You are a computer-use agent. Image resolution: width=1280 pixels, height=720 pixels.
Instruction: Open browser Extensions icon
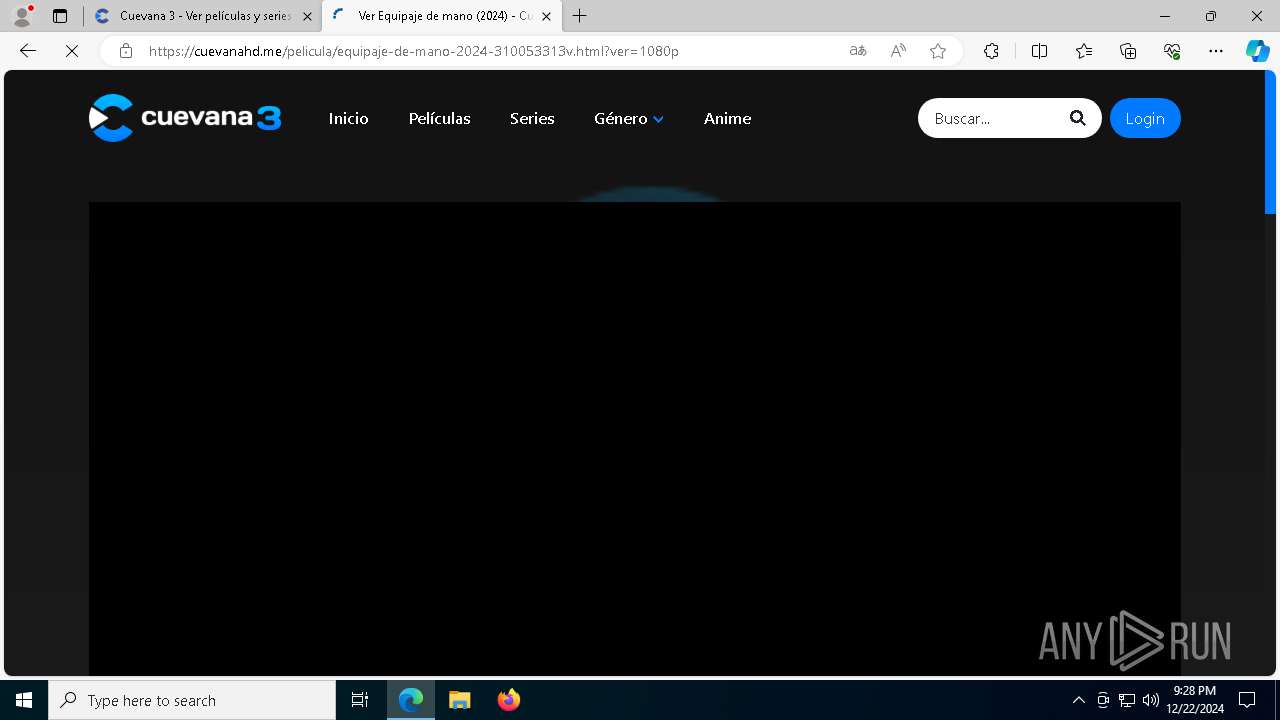991,51
